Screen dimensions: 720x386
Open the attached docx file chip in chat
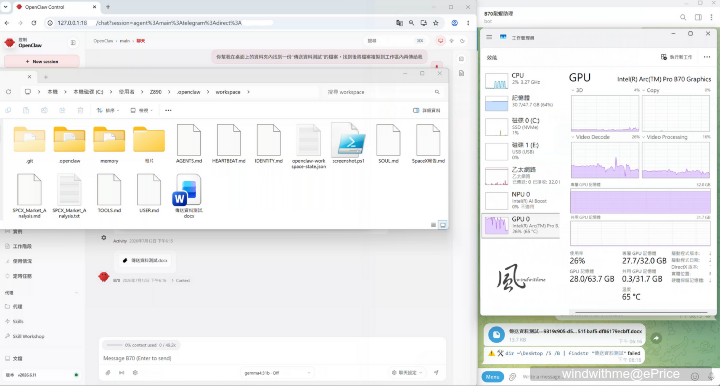[145, 260]
